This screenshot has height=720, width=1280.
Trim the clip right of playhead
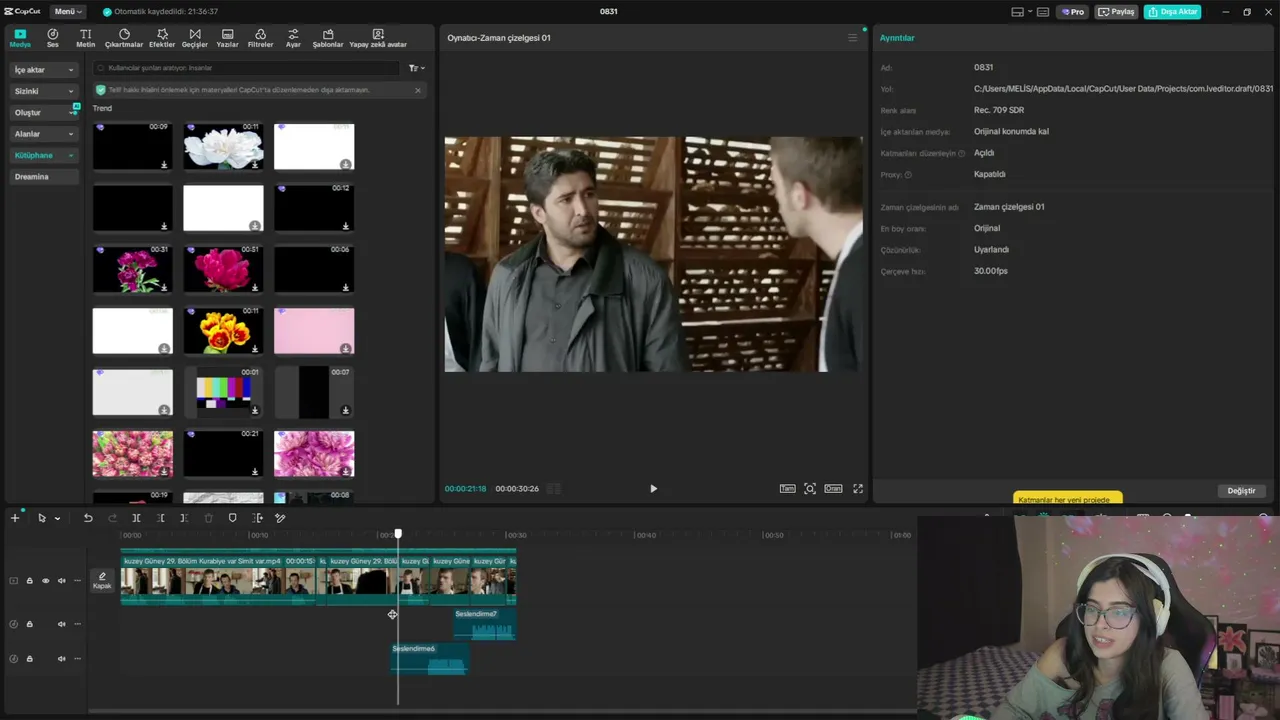click(184, 518)
